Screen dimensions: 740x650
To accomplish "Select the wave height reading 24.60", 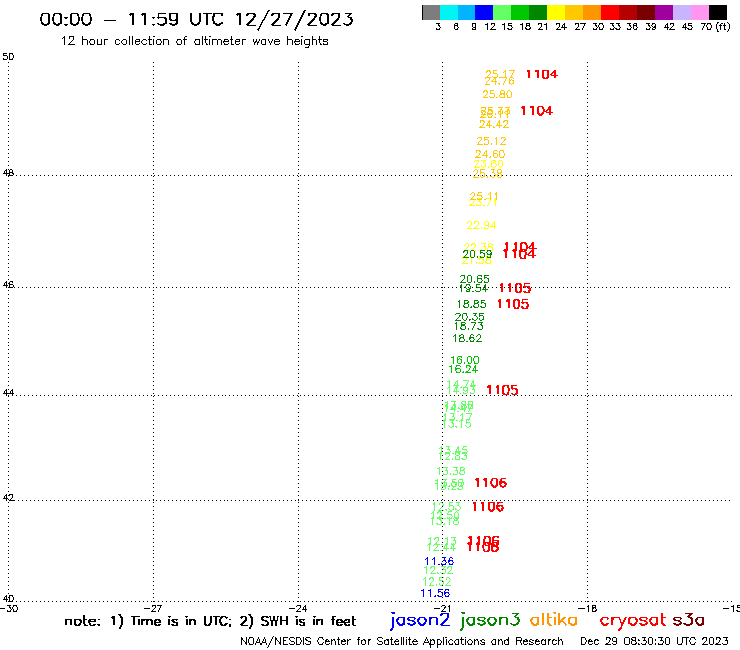I will (490, 154).
